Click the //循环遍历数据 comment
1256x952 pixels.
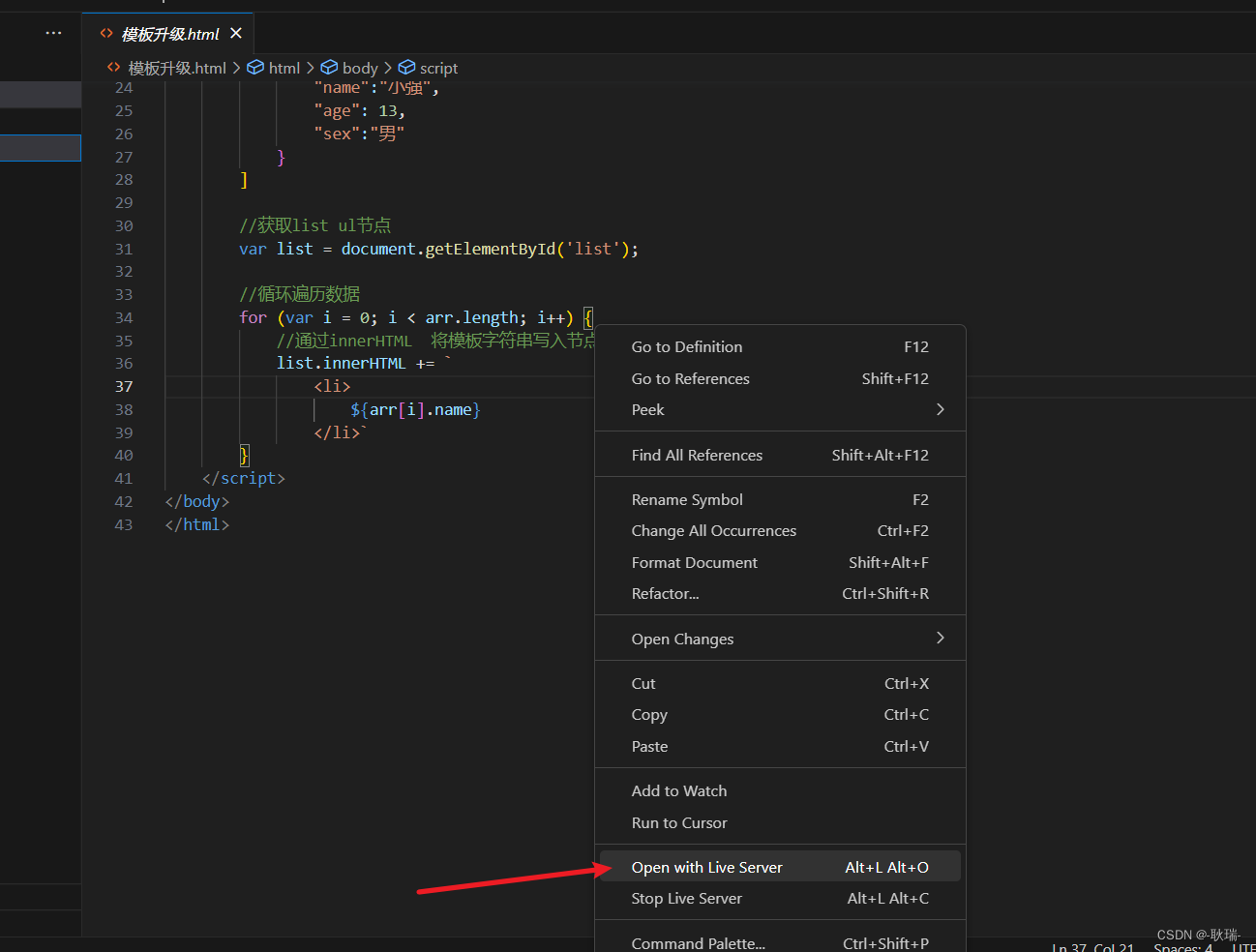click(300, 294)
